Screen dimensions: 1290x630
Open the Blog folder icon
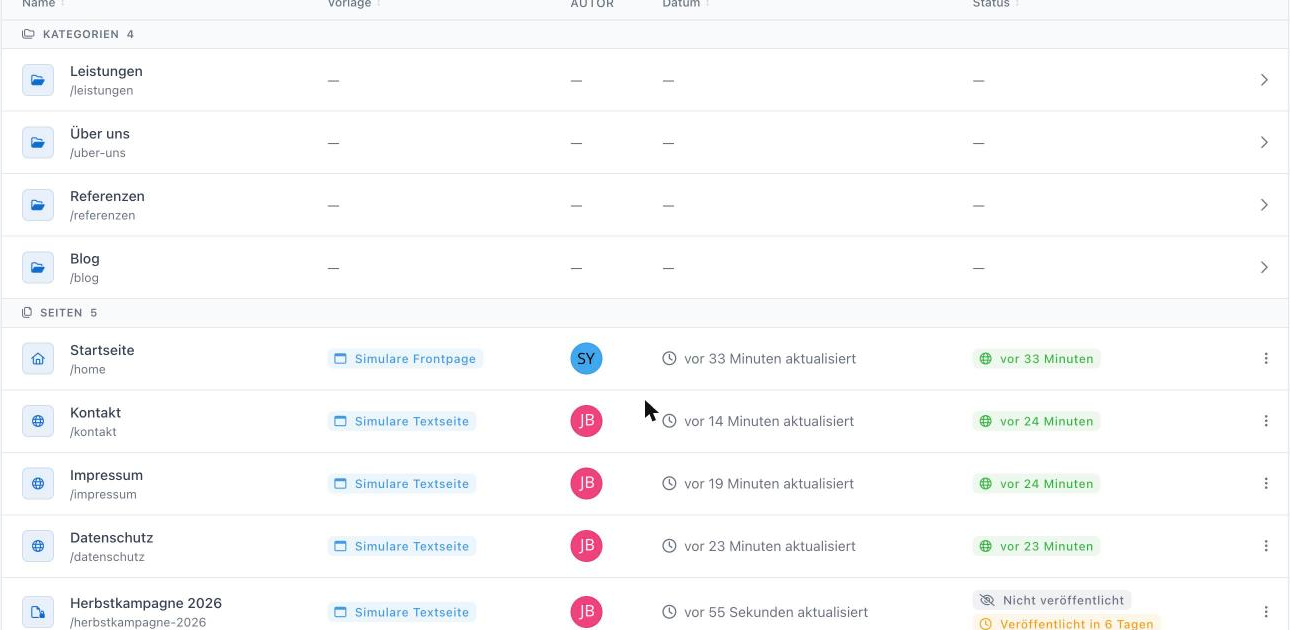[x=38, y=267]
